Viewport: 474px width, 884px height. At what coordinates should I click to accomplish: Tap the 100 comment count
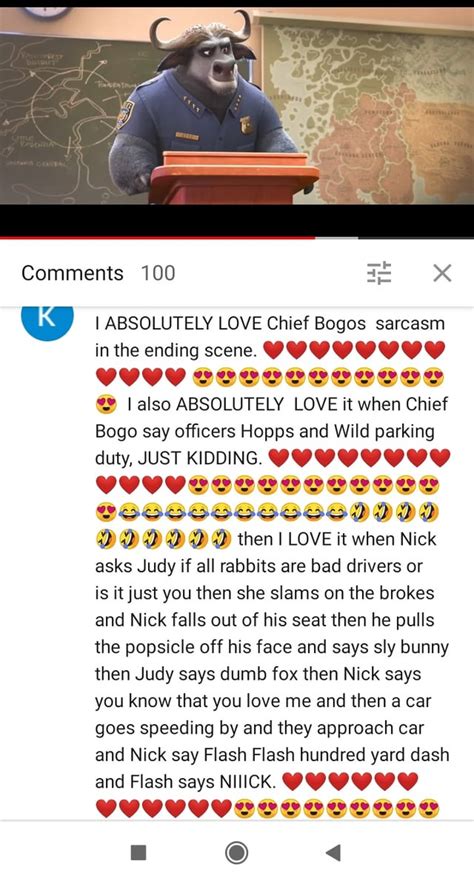coord(158,273)
